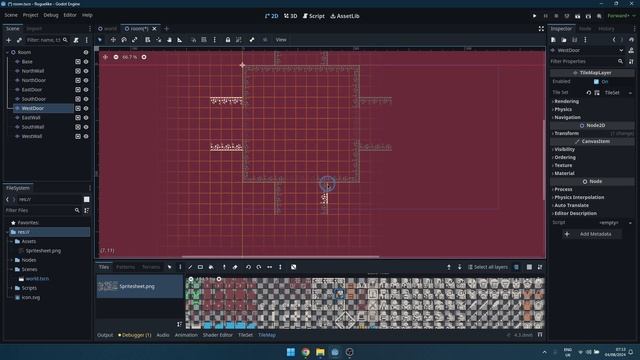640x360 pixels.
Task: Click the Filter Properties search field
Action: (587, 62)
